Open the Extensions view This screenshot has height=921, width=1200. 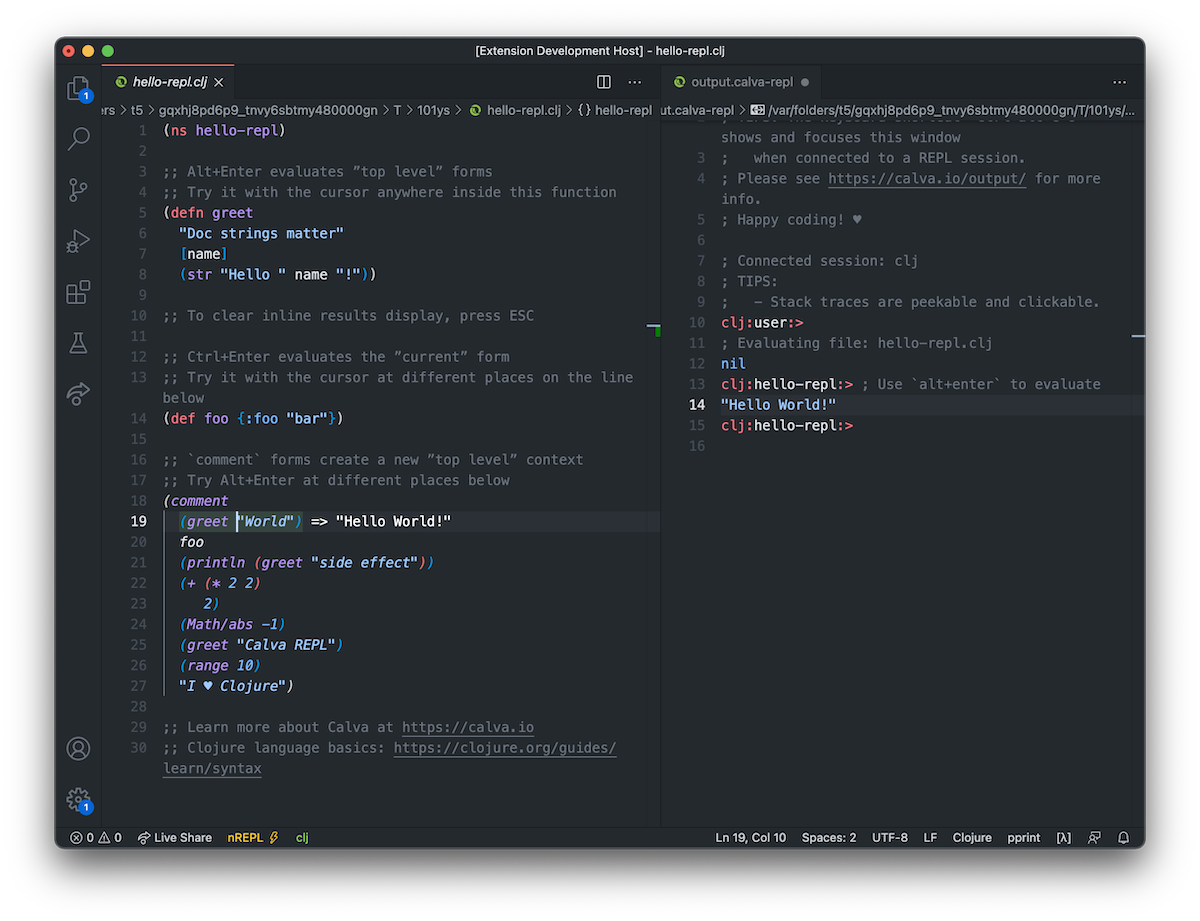(79, 292)
